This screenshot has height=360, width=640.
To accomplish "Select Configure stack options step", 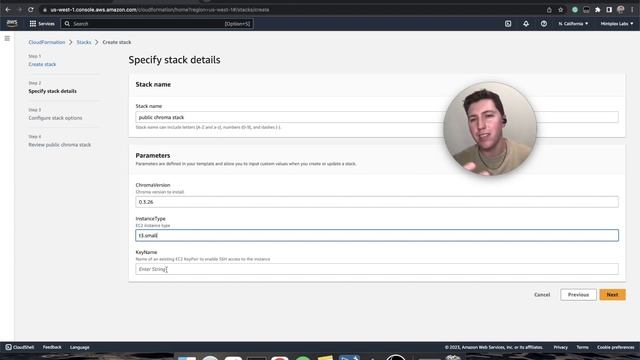I will [x=55, y=118].
